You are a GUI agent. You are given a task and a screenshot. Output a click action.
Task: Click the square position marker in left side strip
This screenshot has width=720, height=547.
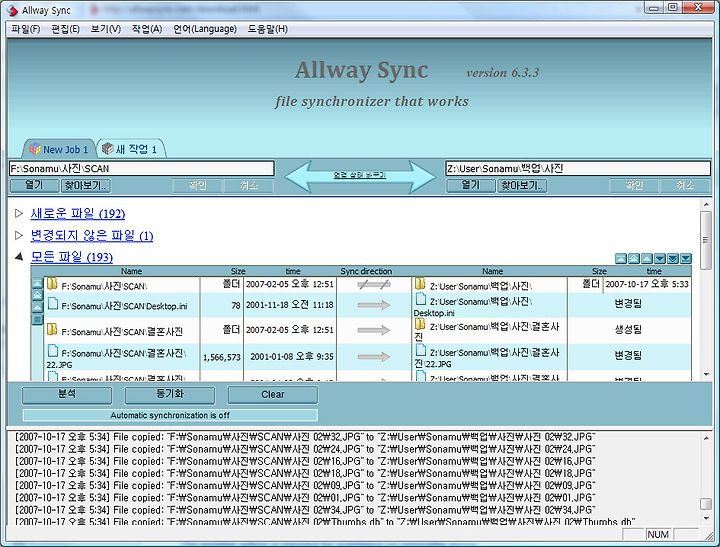(x=37, y=319)
